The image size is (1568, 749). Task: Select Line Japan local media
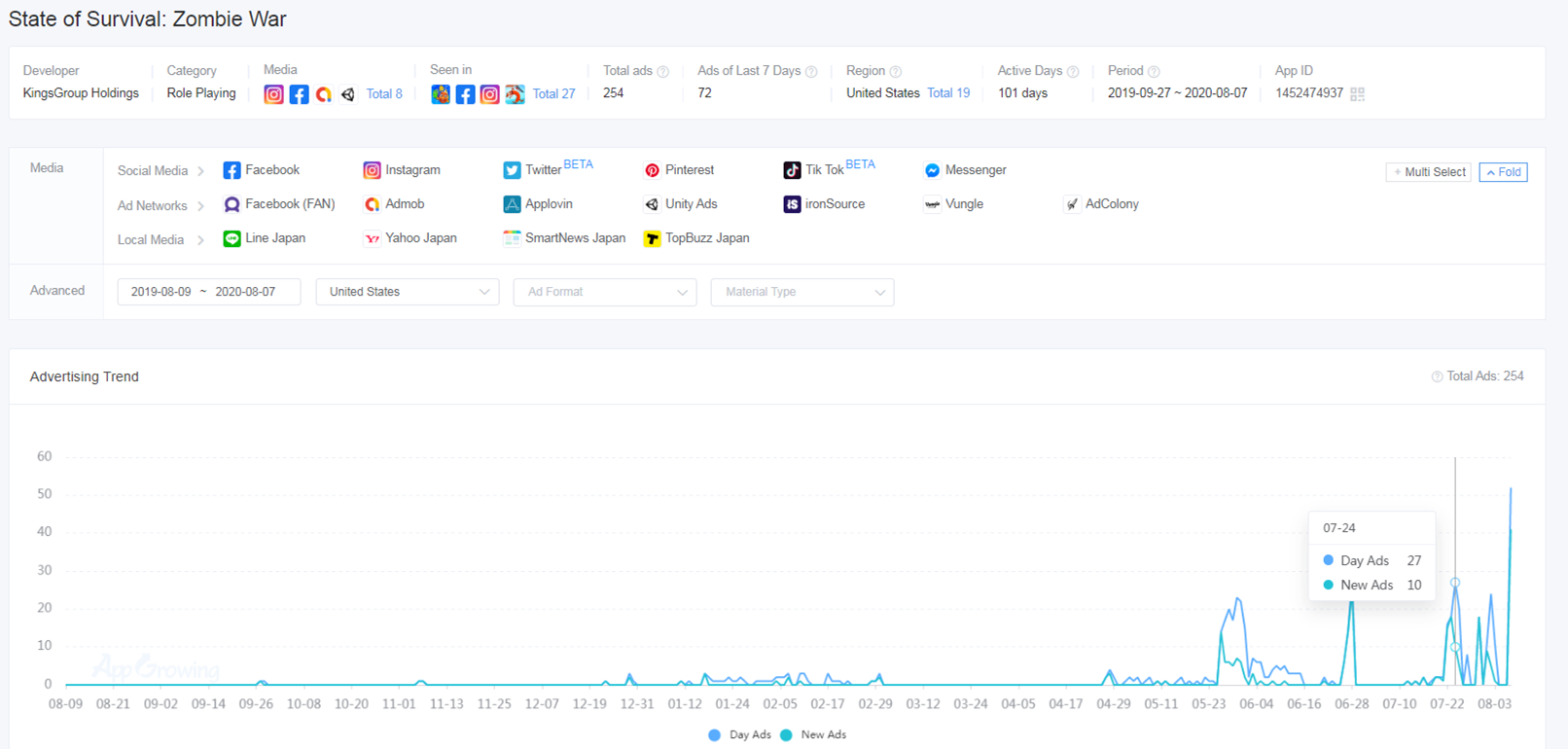pyautogui.click(x=265, y=238)
